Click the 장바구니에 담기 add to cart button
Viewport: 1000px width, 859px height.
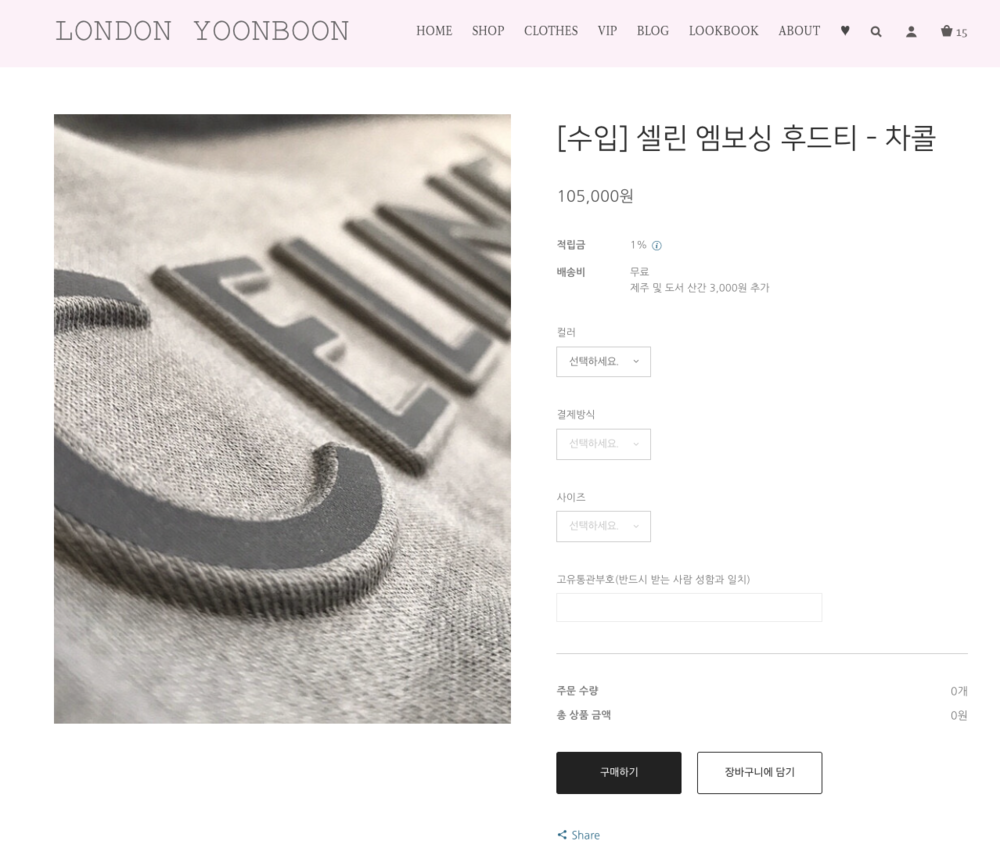pos(760,772)
